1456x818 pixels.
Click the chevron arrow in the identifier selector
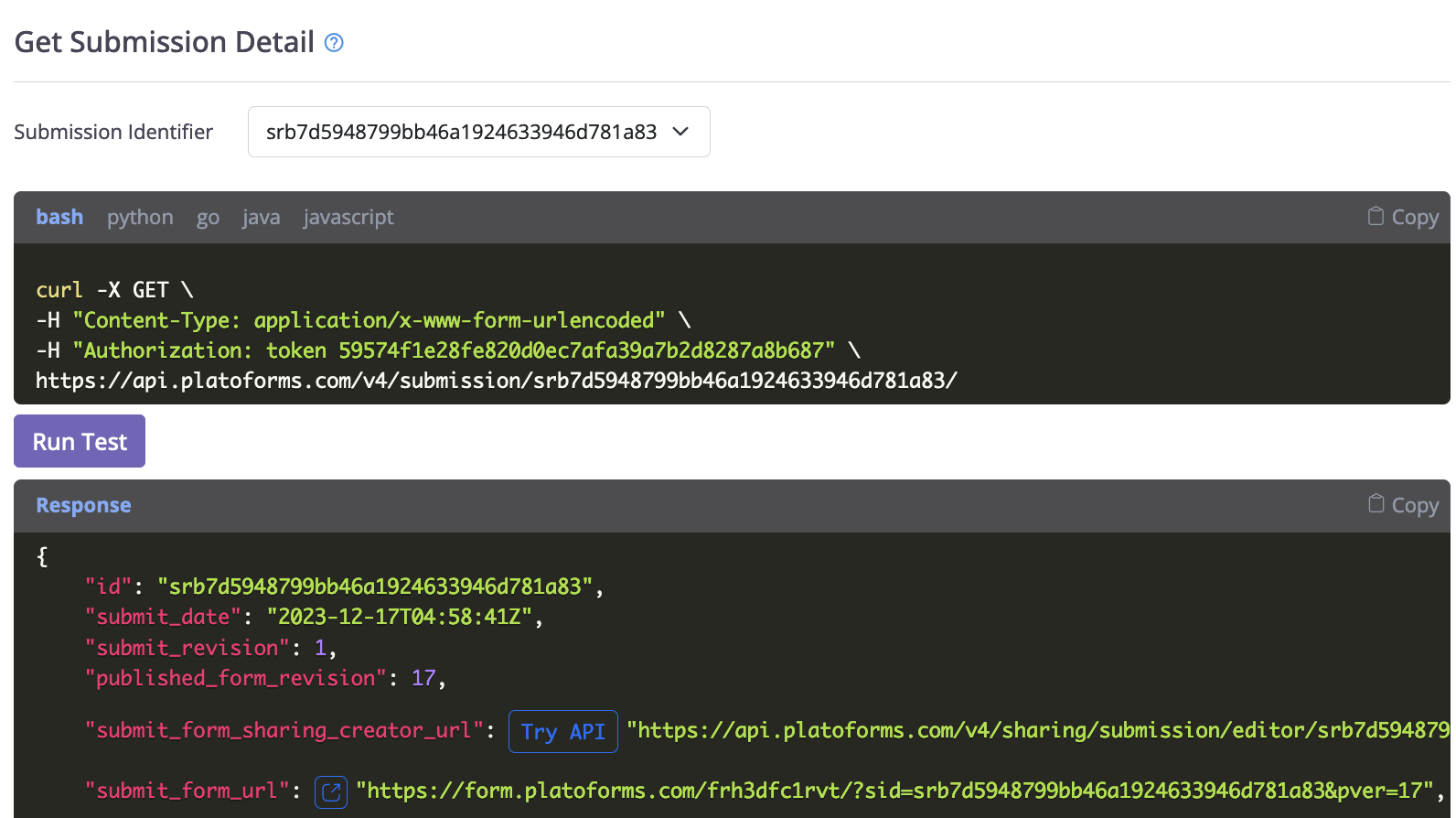680,132
